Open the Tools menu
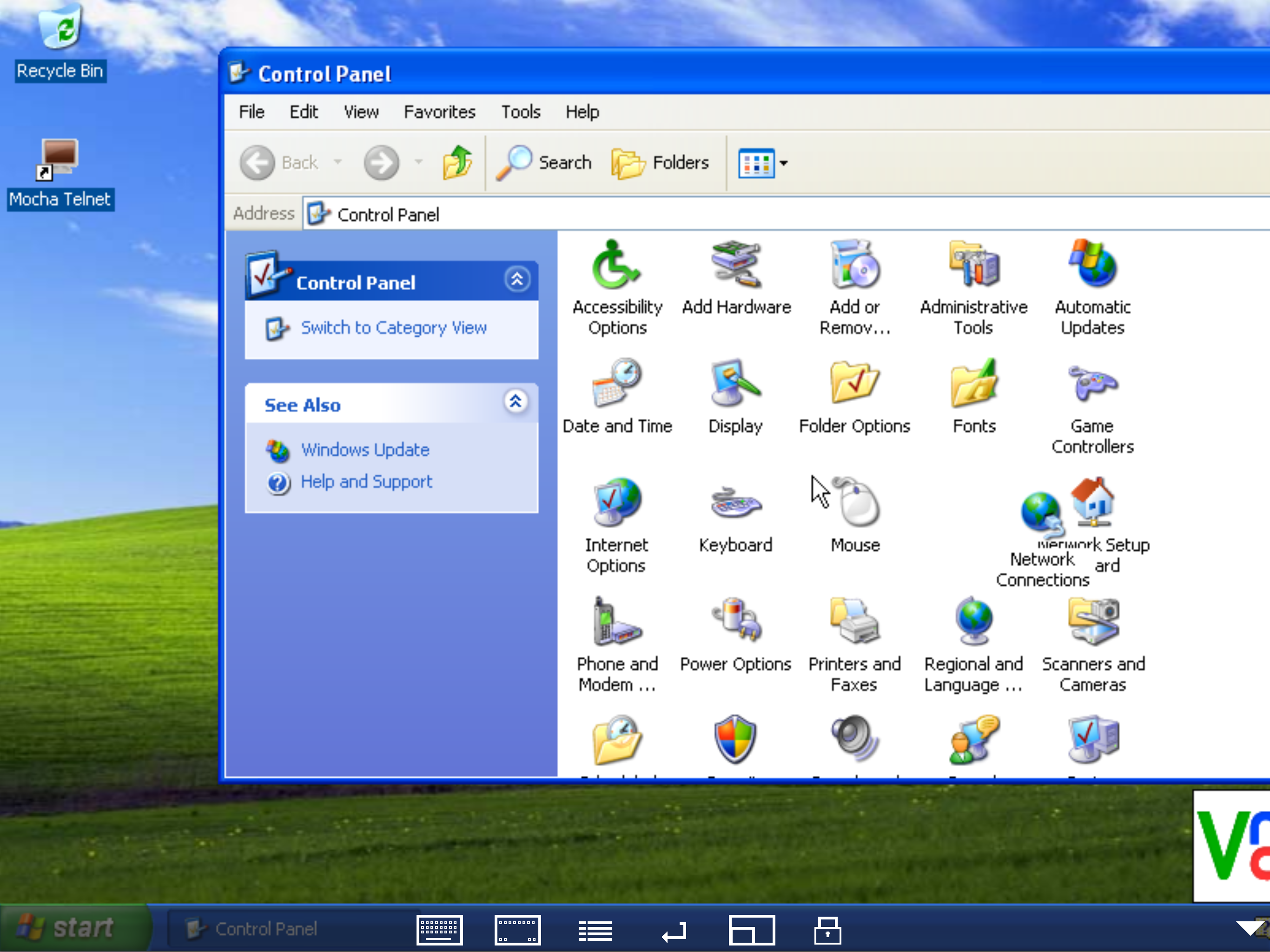Image resolution: width=1270 pixels, height=952 pixels. pyautogui.click(x=520, y=112)
